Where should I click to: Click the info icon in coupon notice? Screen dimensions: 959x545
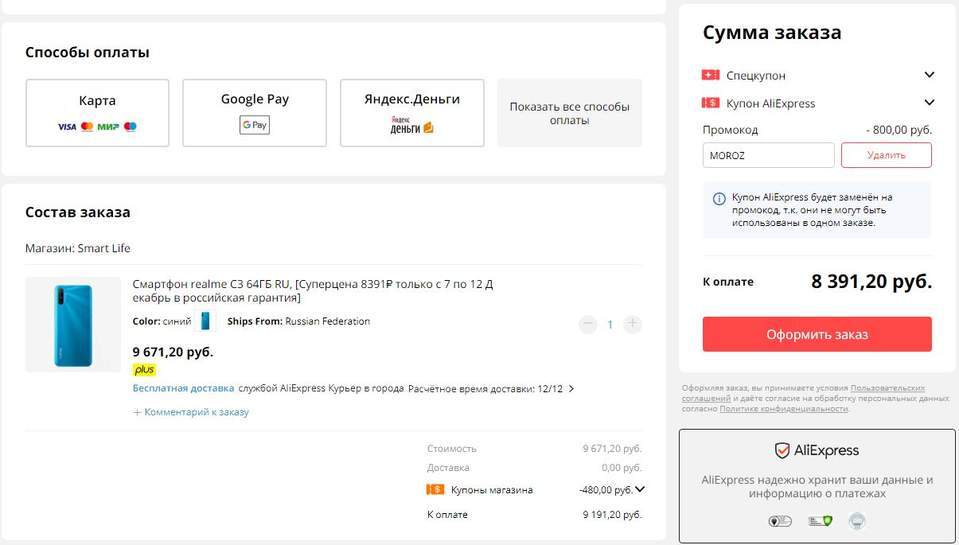point(719,198)
